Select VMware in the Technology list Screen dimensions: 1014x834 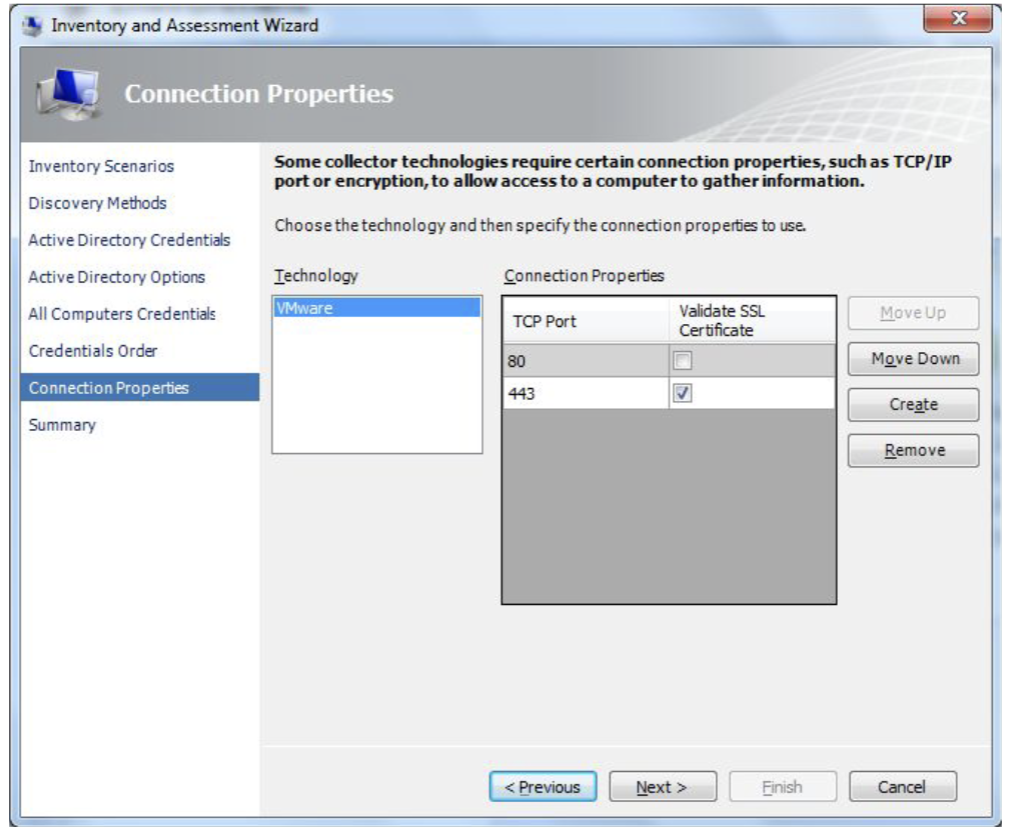click(378, 308)
